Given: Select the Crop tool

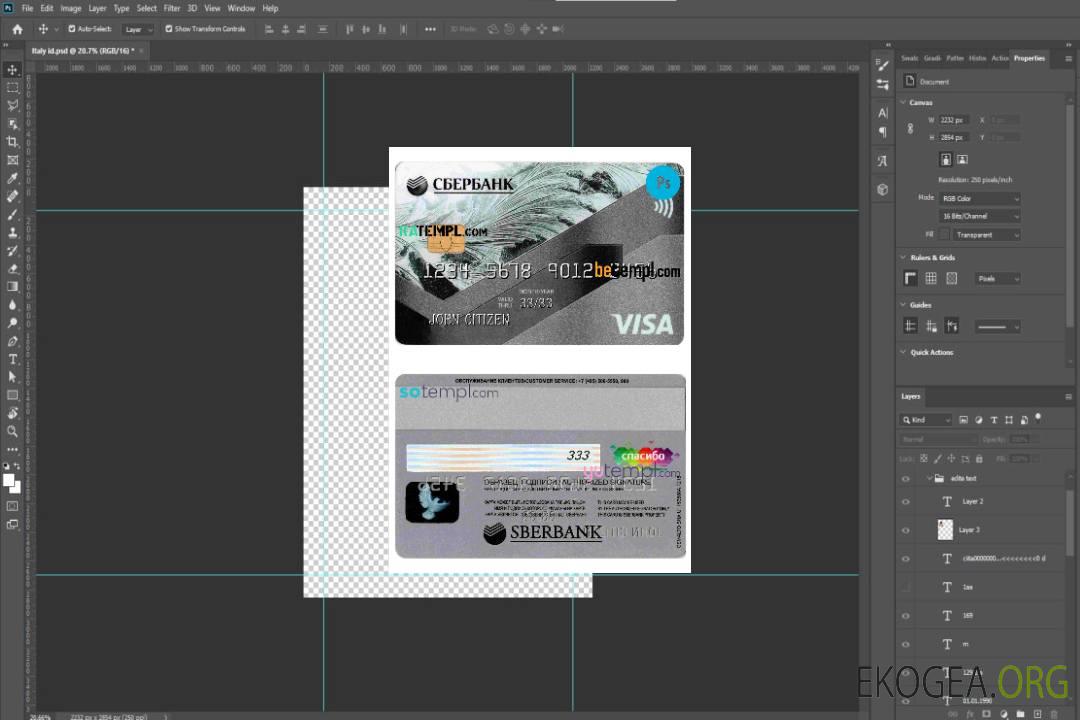Looking at the screenshot, I should click(x=12, y=142).
